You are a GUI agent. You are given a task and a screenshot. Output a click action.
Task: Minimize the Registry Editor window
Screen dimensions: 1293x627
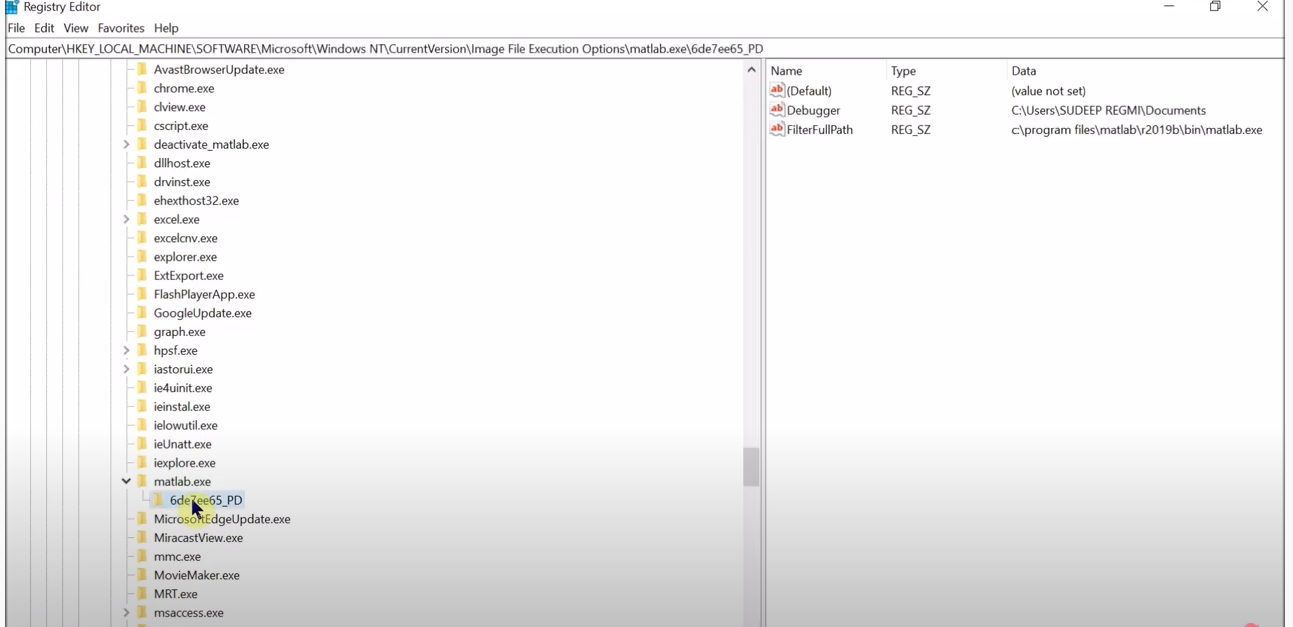point(1169,7)
